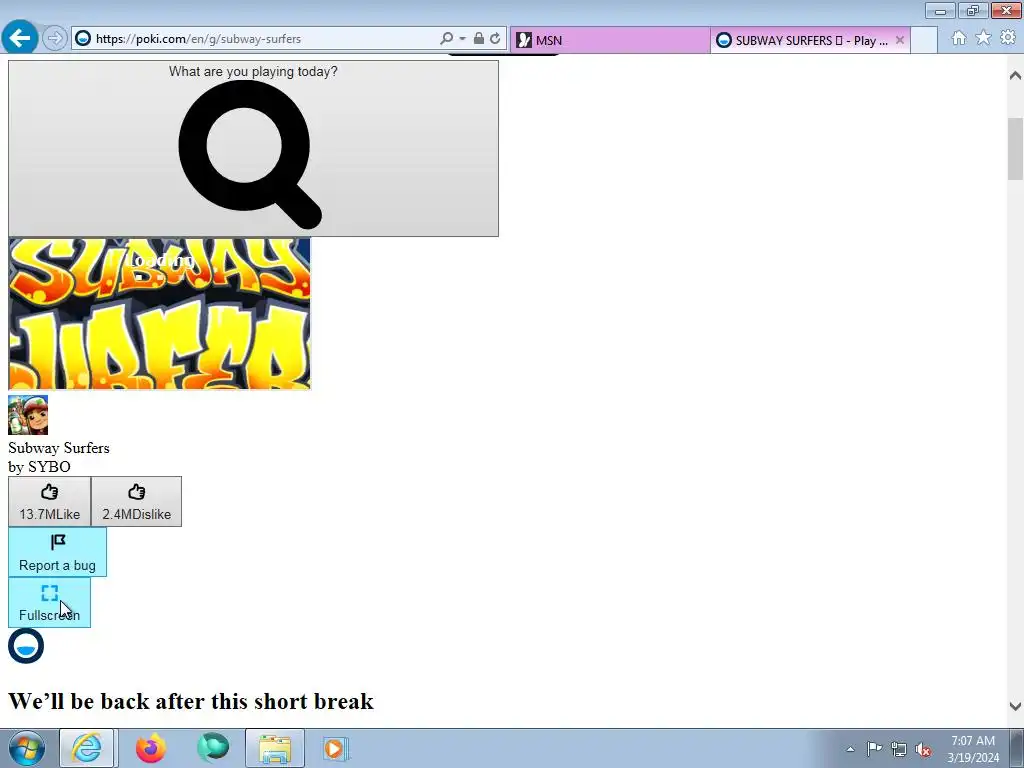Open Favorites with the star icon
Image resolution: width=1024 pixels, height=768 pixels.
(983, 38)
